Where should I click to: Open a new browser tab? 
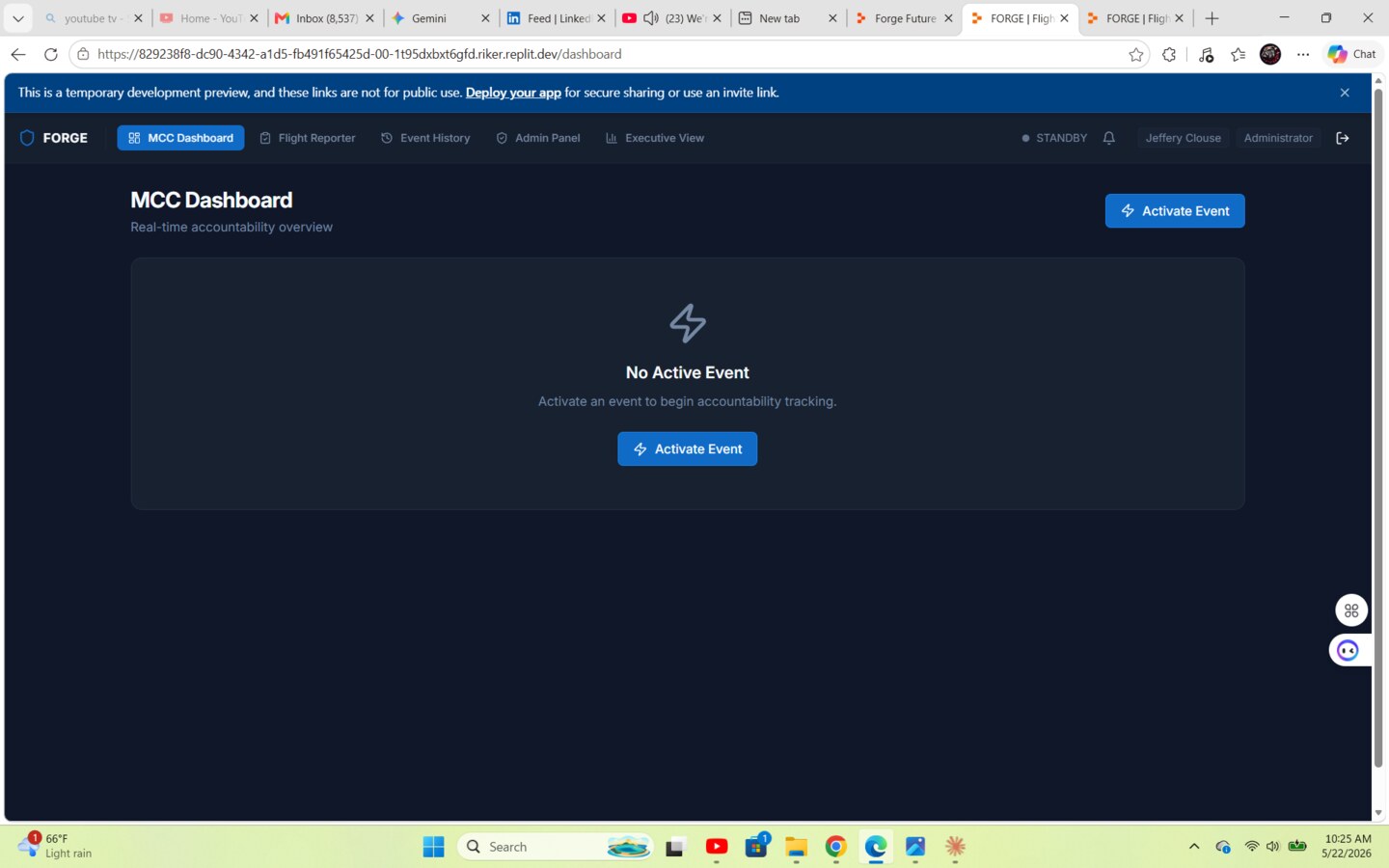click(1212, 18)
